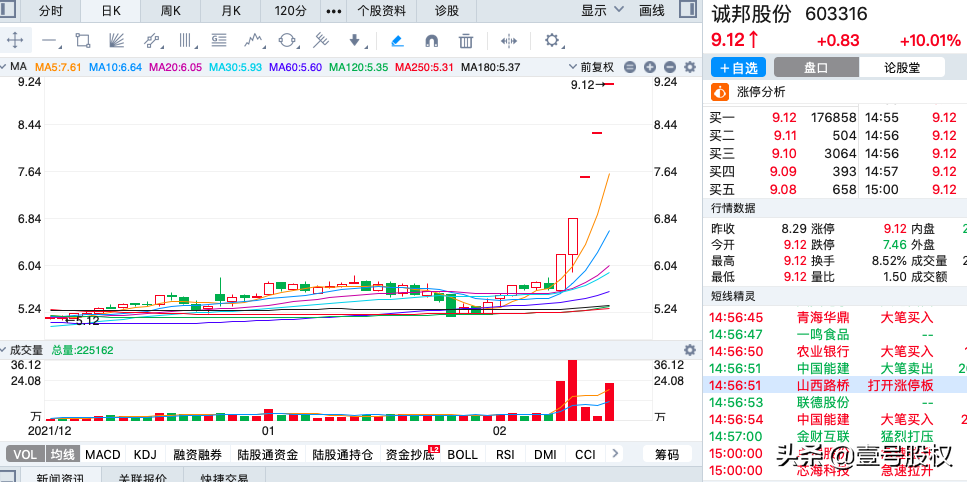Click the 自选 add button

(x=738, y=67)
